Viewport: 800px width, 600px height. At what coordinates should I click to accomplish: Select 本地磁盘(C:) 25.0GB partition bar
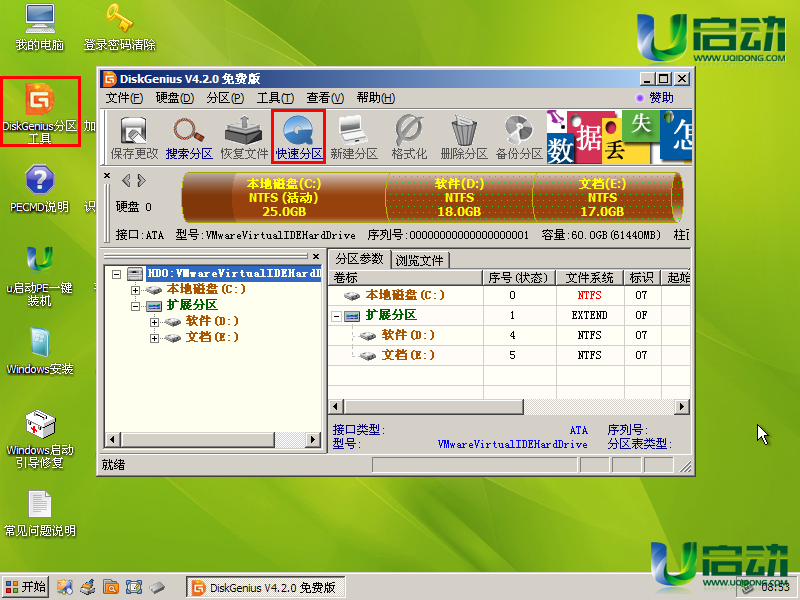tap(284, 197)
